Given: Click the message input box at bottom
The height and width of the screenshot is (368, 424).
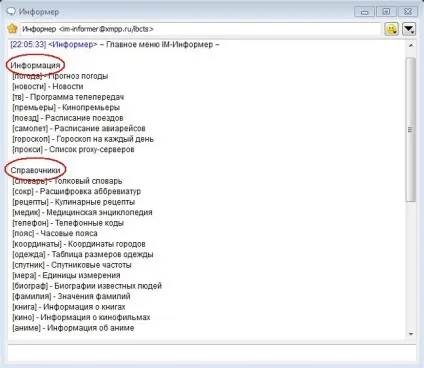Looking at the screenshot, I should pyautogui.click(x=212, y=353).
